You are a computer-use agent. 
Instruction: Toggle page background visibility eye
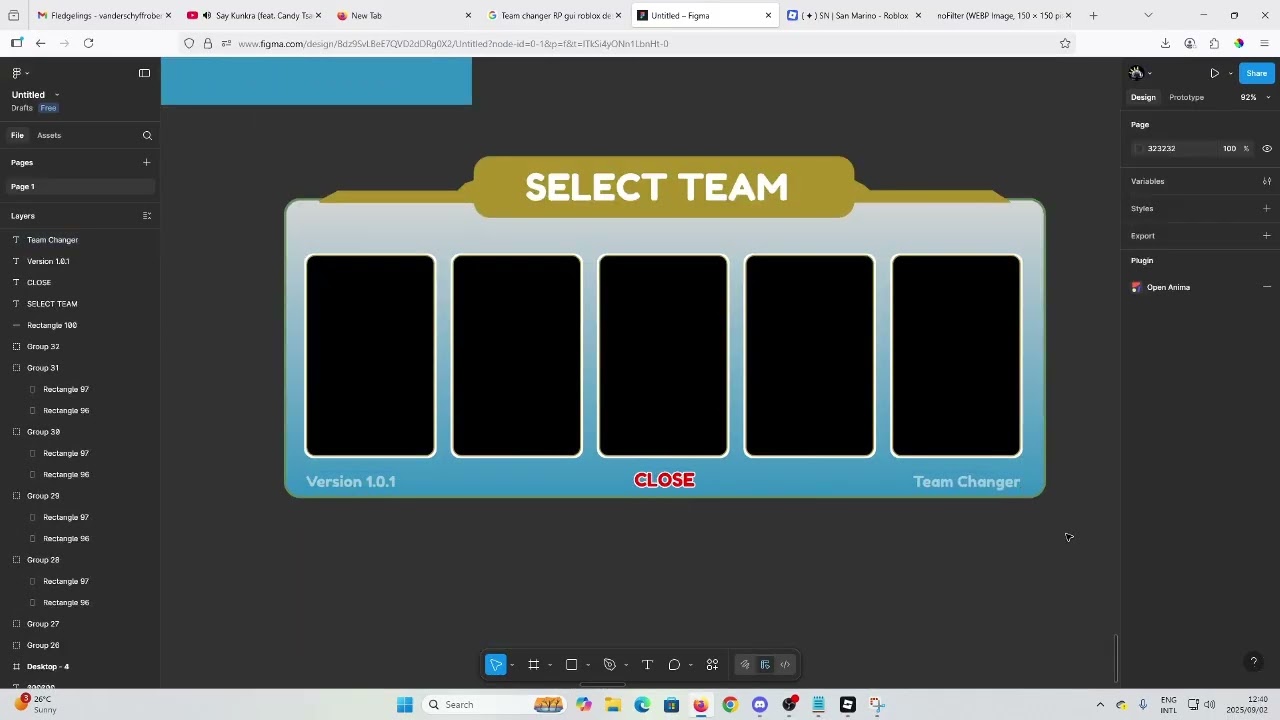[1266, 149]
